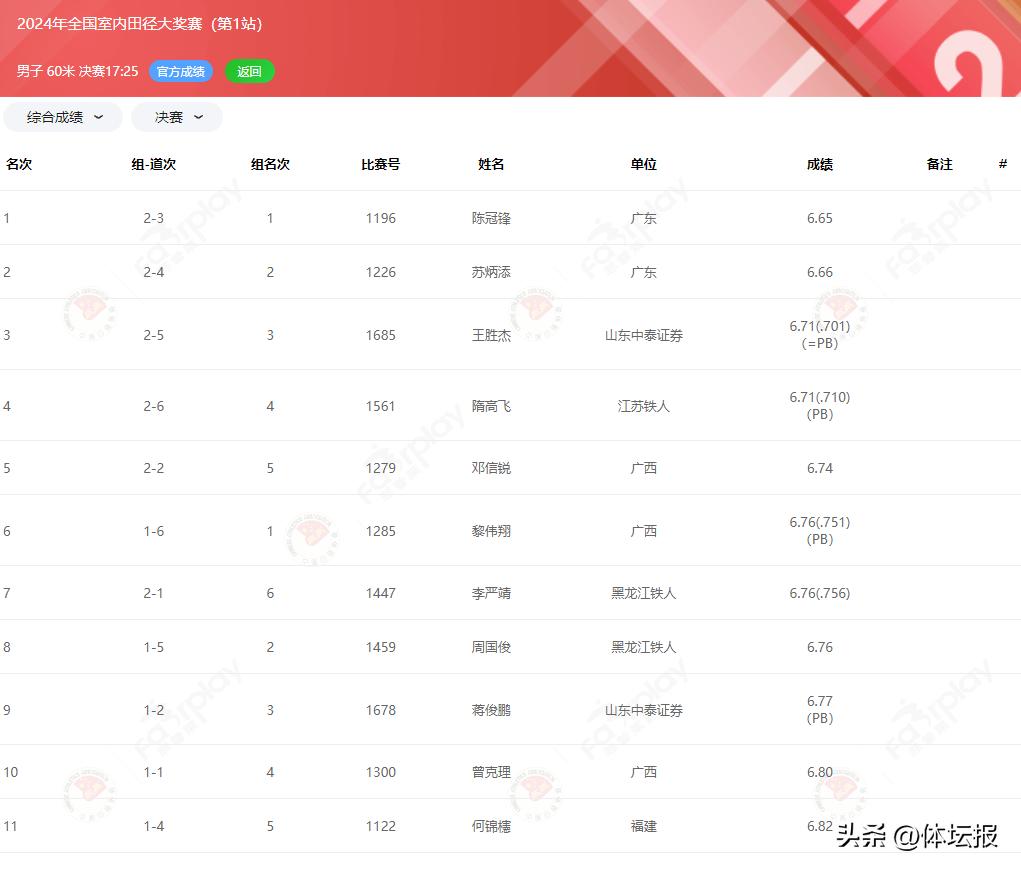Click the chevron arrow beside 综合成绩

coord(98,117)
